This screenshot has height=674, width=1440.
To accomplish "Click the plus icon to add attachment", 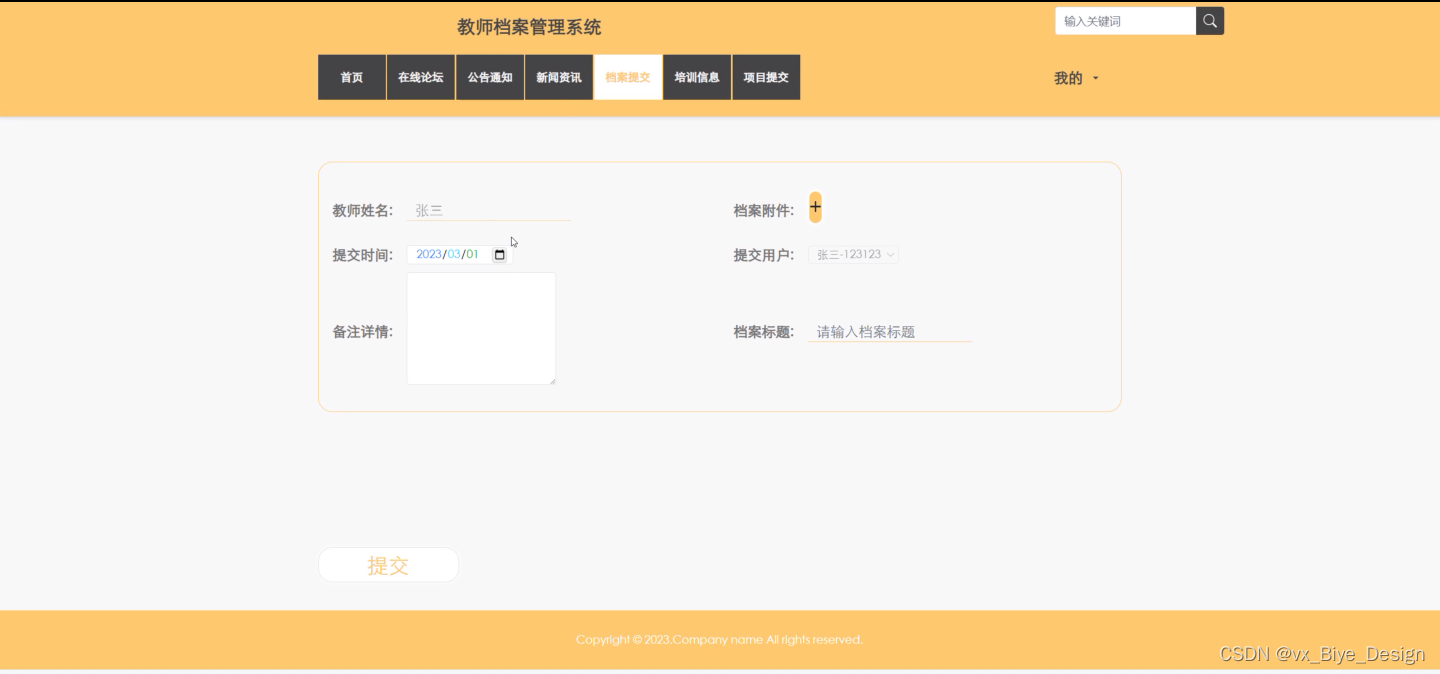I will pyautogui.click(x=815, y=207).
